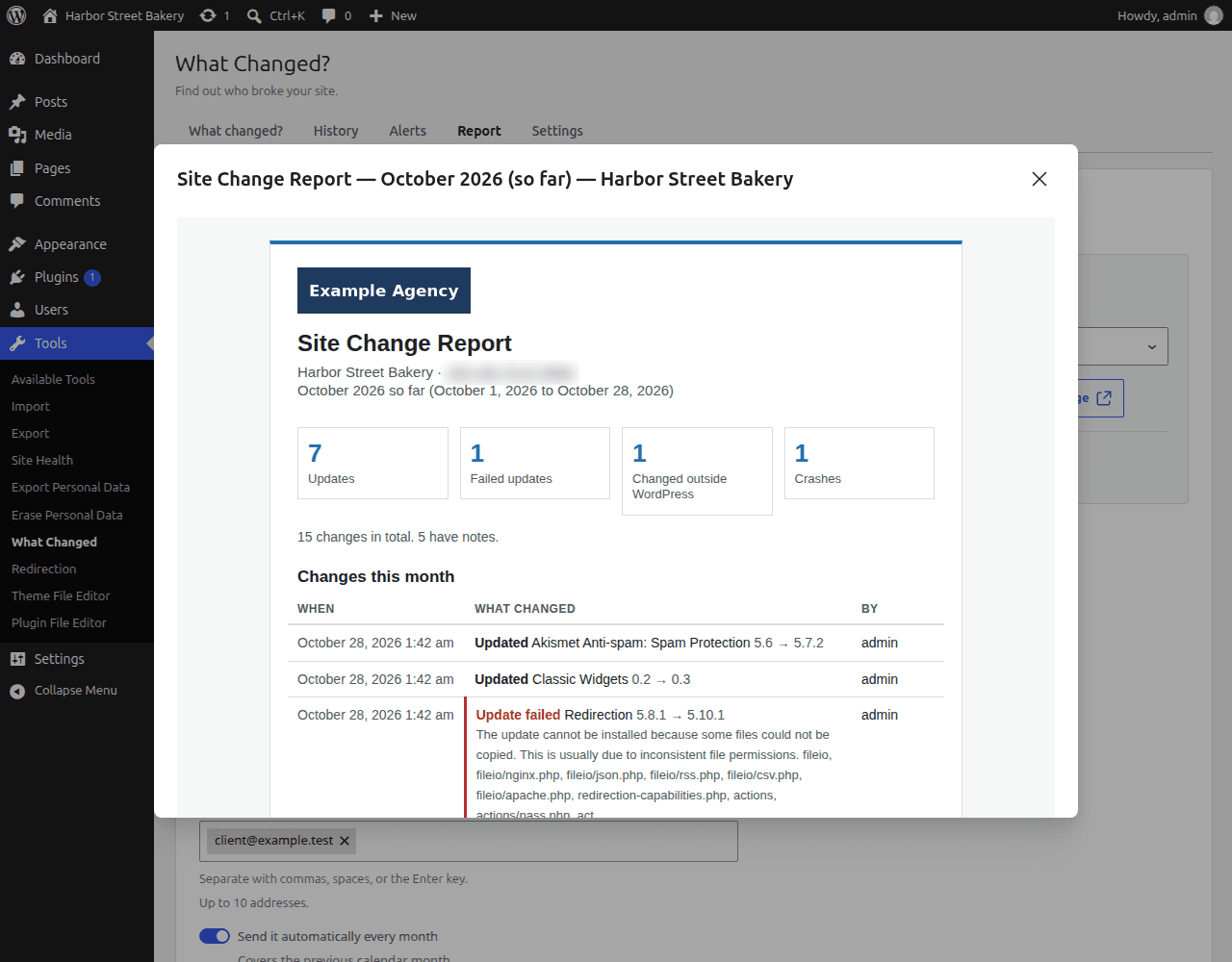Open Redirection under Tools
This screenshot has height=962, width=1232.
44,570
